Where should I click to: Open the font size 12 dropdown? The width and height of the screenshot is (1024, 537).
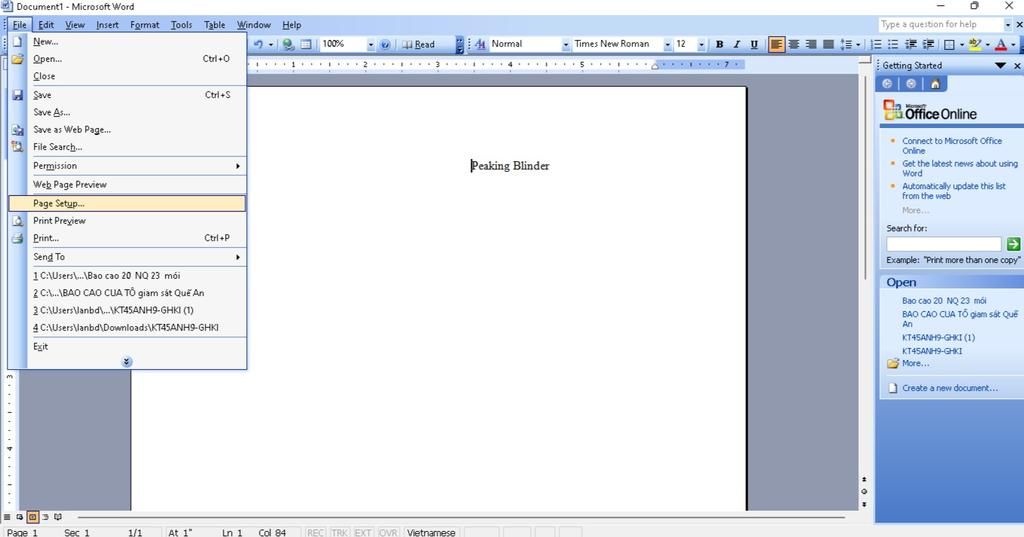701,44
